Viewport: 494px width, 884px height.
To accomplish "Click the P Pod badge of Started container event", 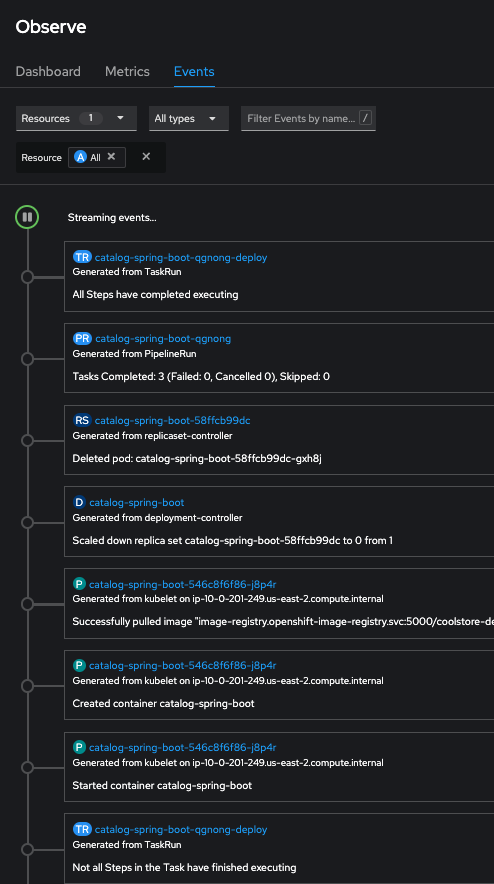I will tap(79, 747).
